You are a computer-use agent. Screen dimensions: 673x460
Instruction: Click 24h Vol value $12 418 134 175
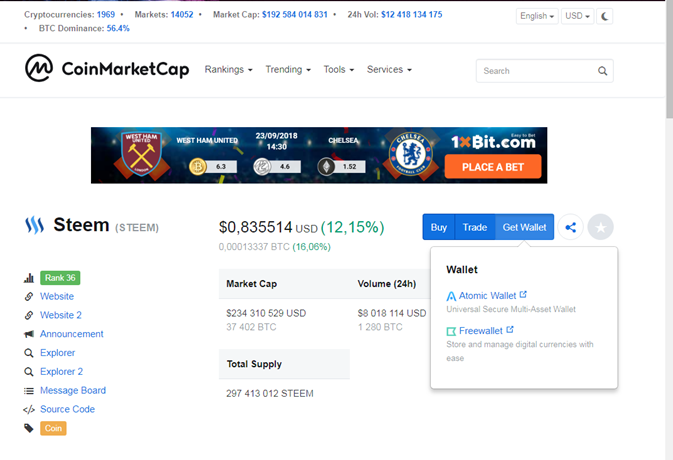[412, 15]
